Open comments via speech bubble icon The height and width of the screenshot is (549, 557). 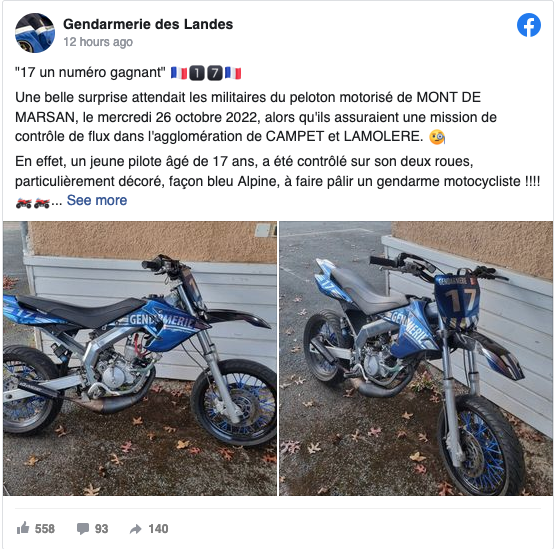83,529
